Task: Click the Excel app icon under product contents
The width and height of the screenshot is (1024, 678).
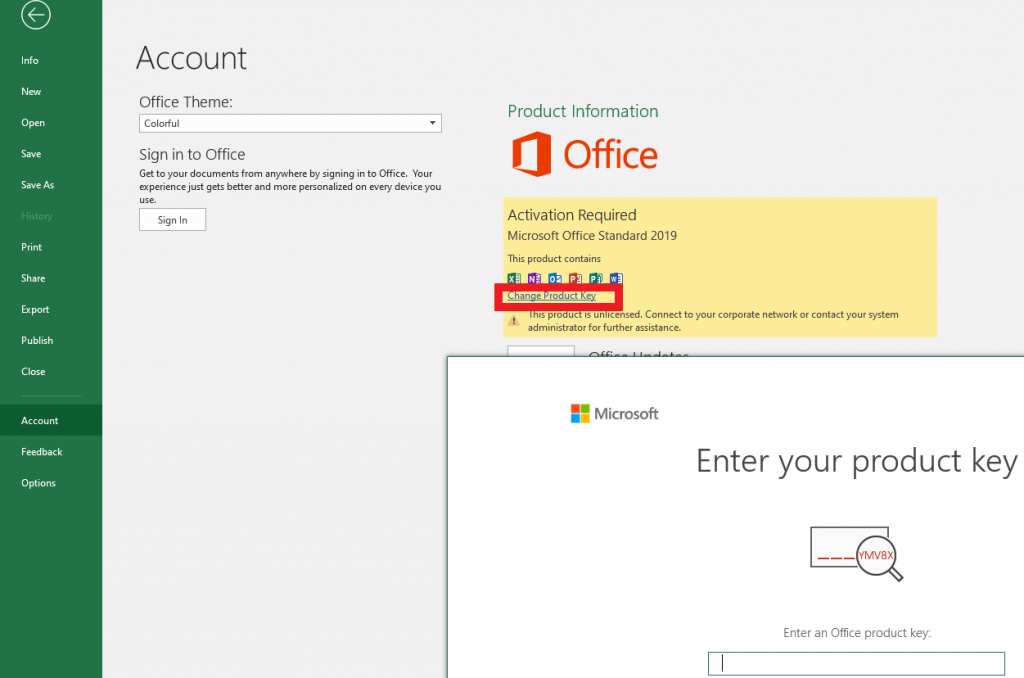Action: click(x=513, y=278)
